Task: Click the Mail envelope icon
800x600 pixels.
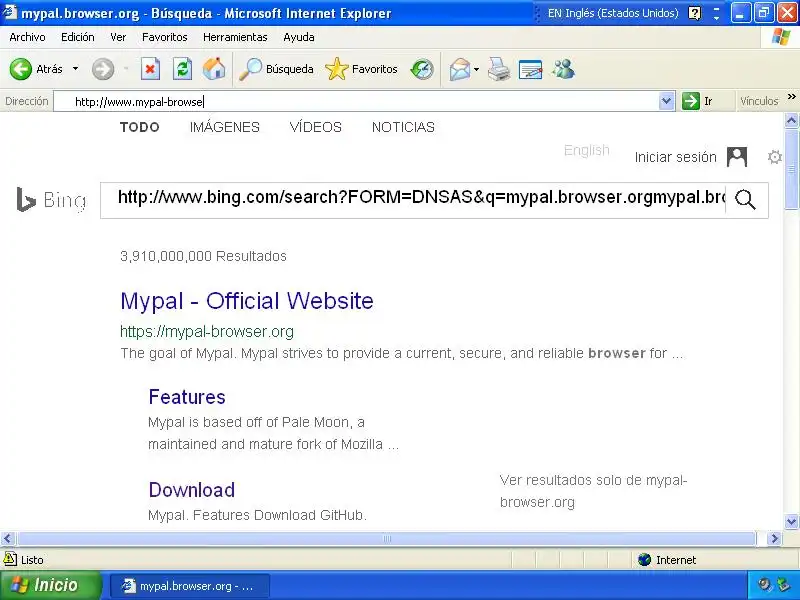Action: [460, 69]
